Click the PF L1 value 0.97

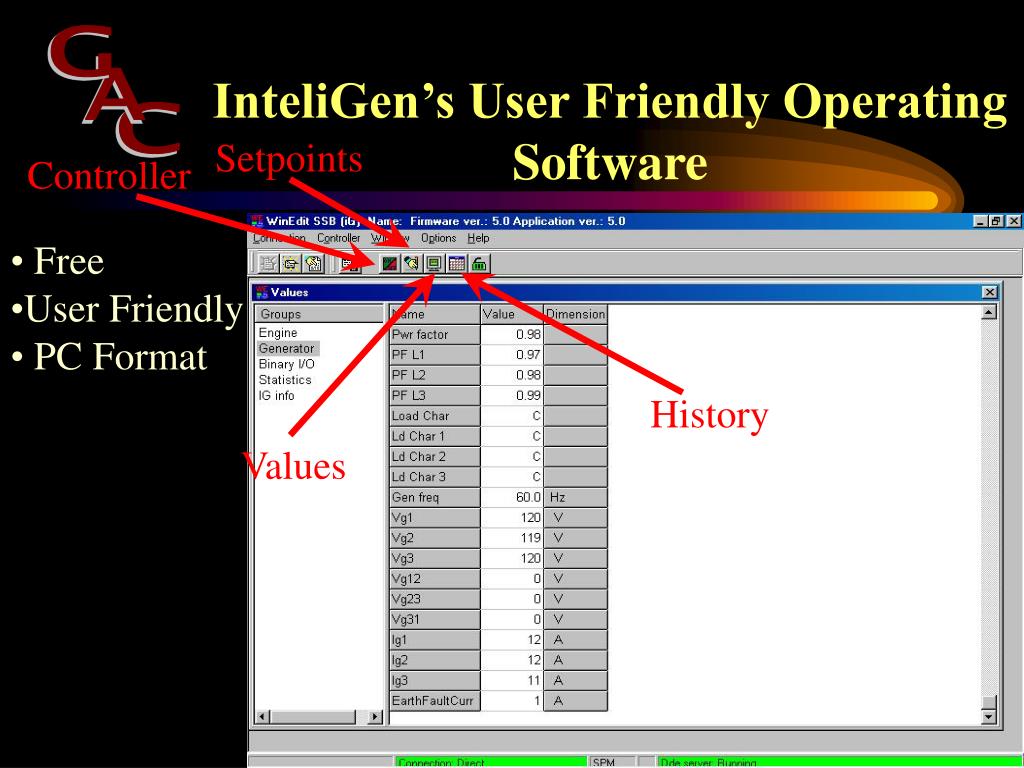coord(512,355)
